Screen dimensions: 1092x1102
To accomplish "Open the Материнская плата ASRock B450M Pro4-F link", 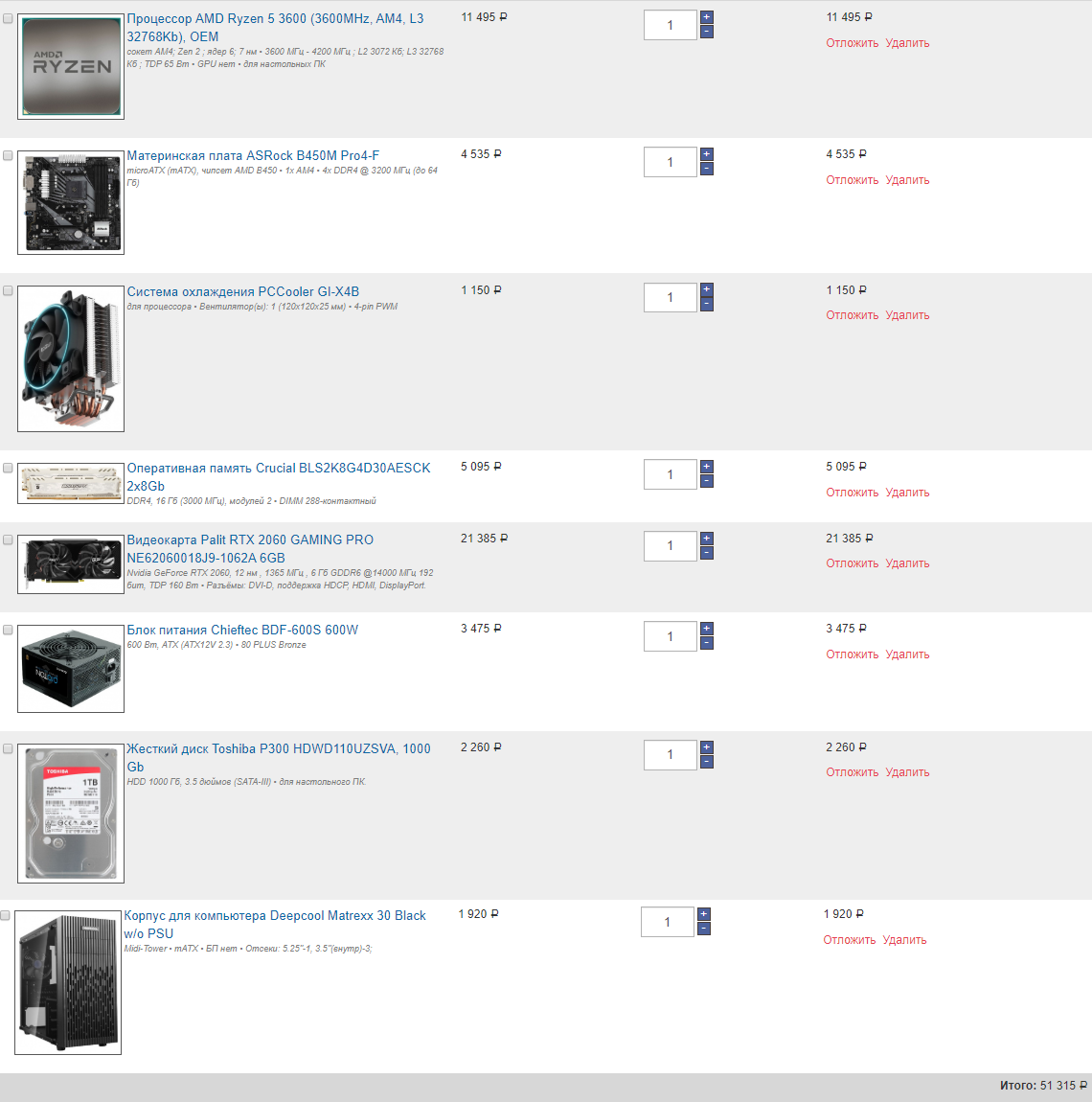I will pos(253,155).
